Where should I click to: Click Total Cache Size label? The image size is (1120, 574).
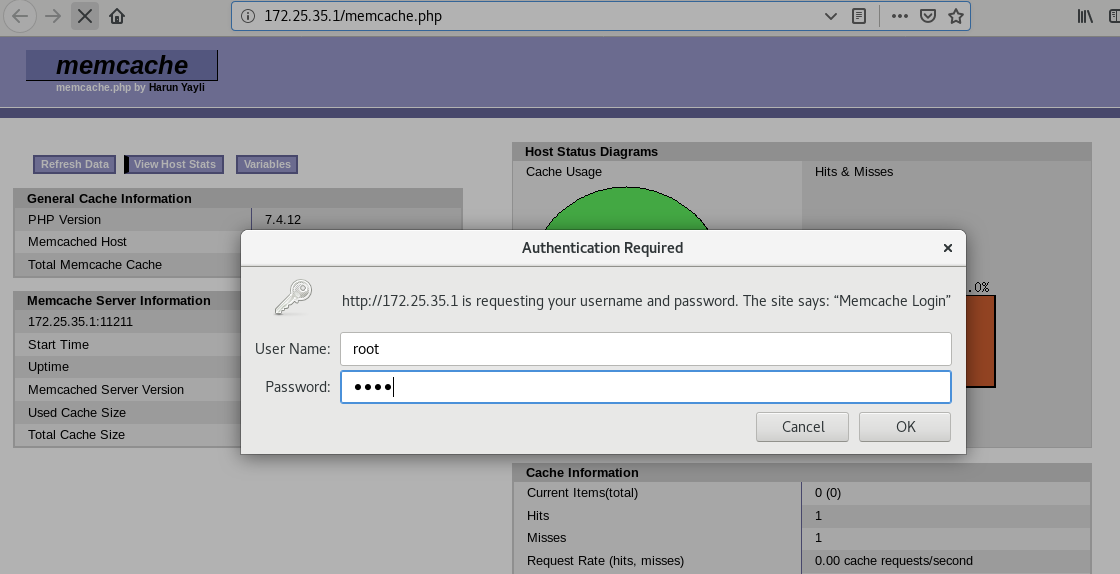pyautogui.click(x=76, y=435)
